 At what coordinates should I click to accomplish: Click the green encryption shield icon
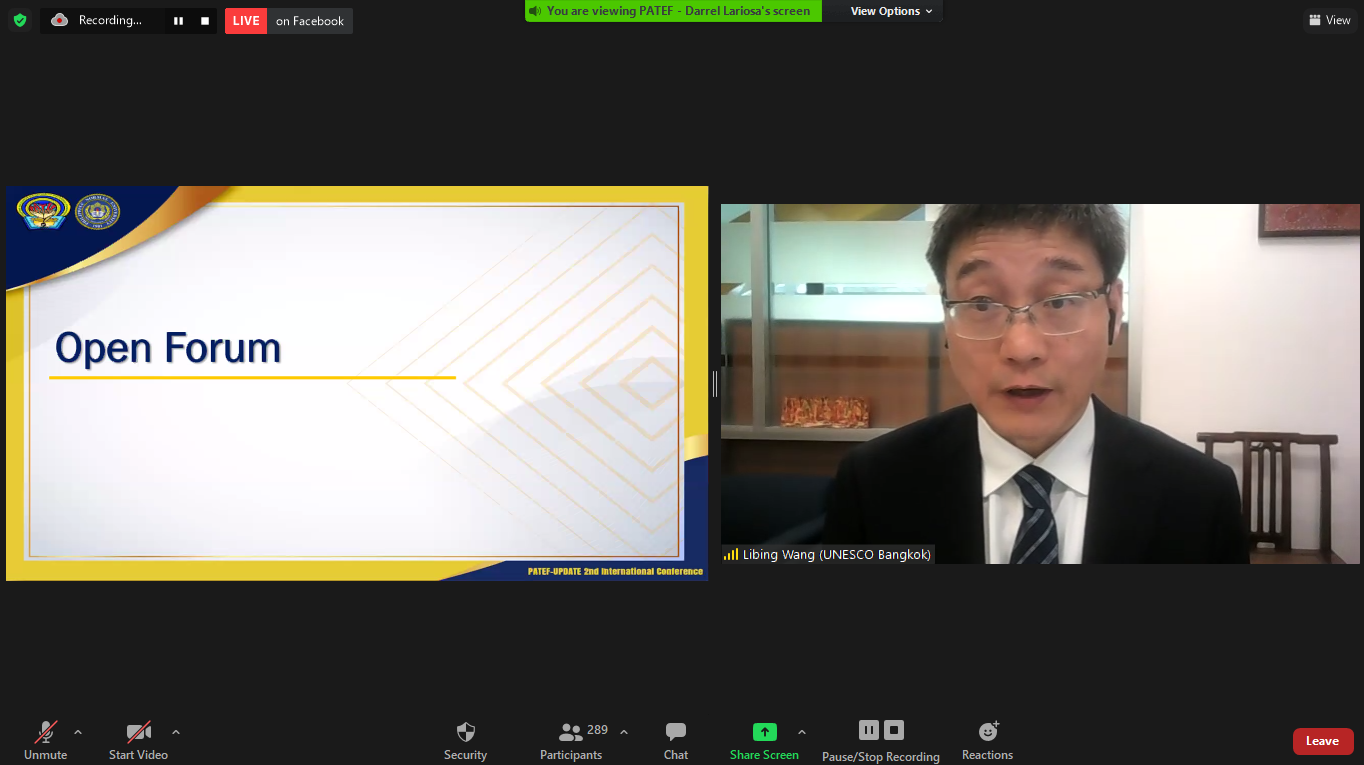[20, 20]
